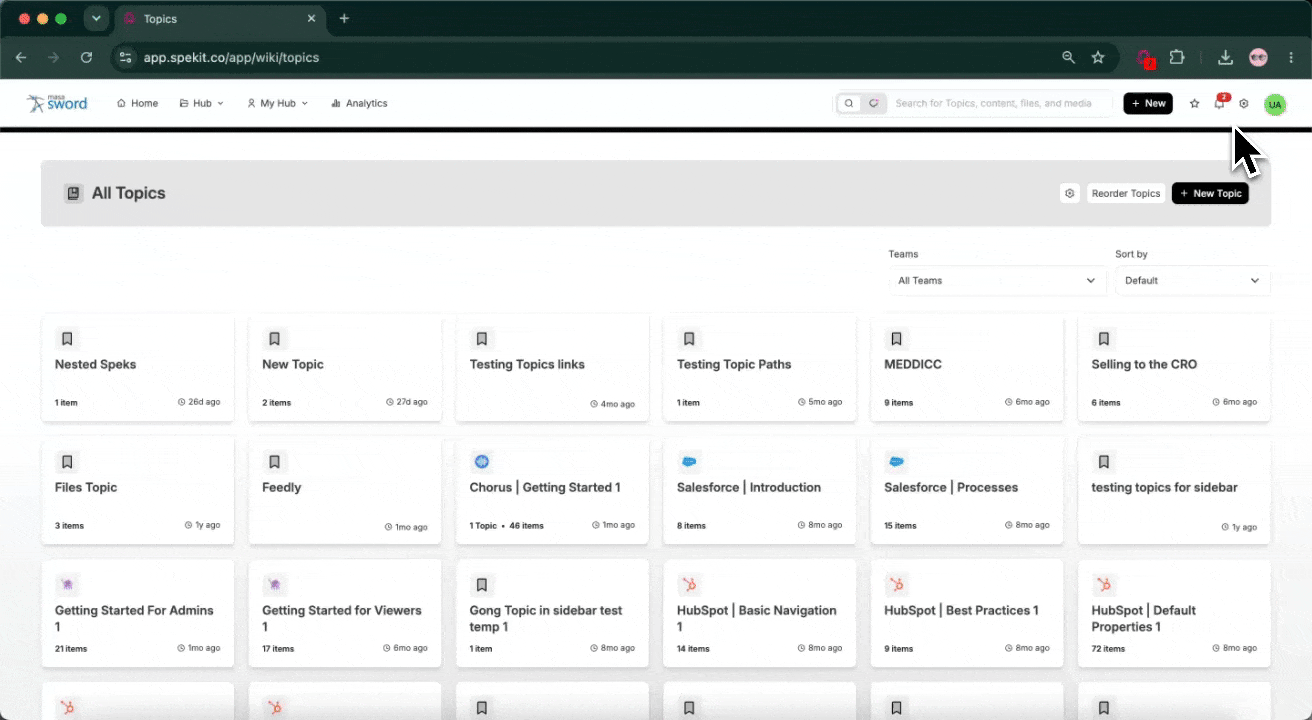The height and width of the screenshot is (720, 1312).
Task: Open the Testing Topic Paths card
Action: pyautogui.click(x=760, y=367)
